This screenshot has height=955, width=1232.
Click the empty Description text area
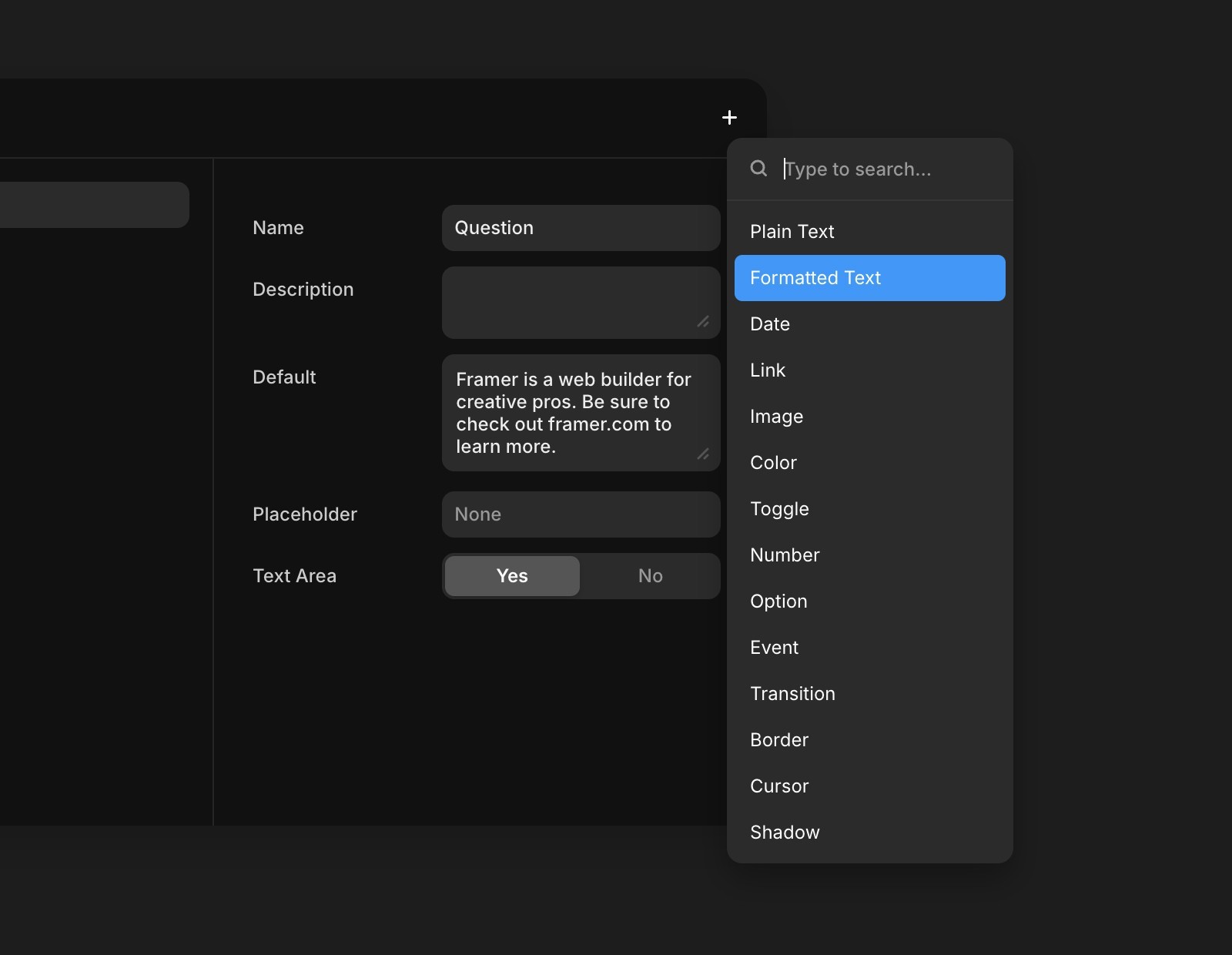(x=581, y=303)
